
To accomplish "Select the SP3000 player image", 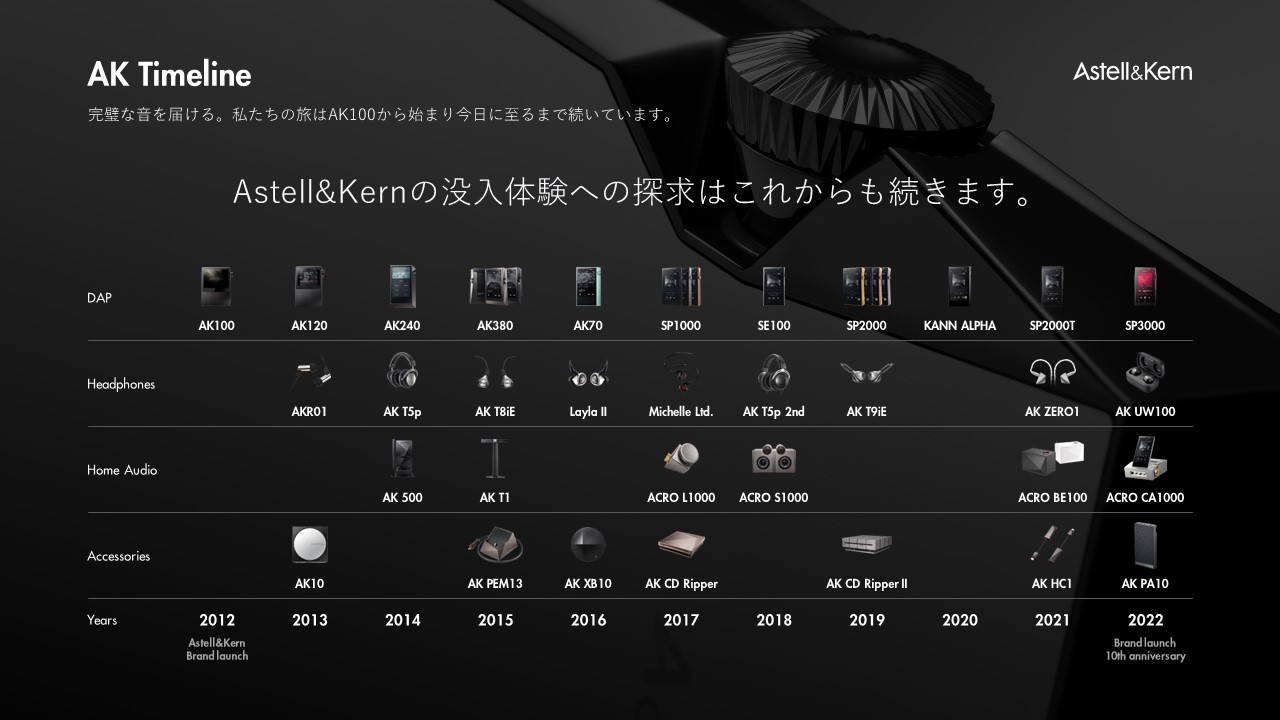I will [1145, 287].
